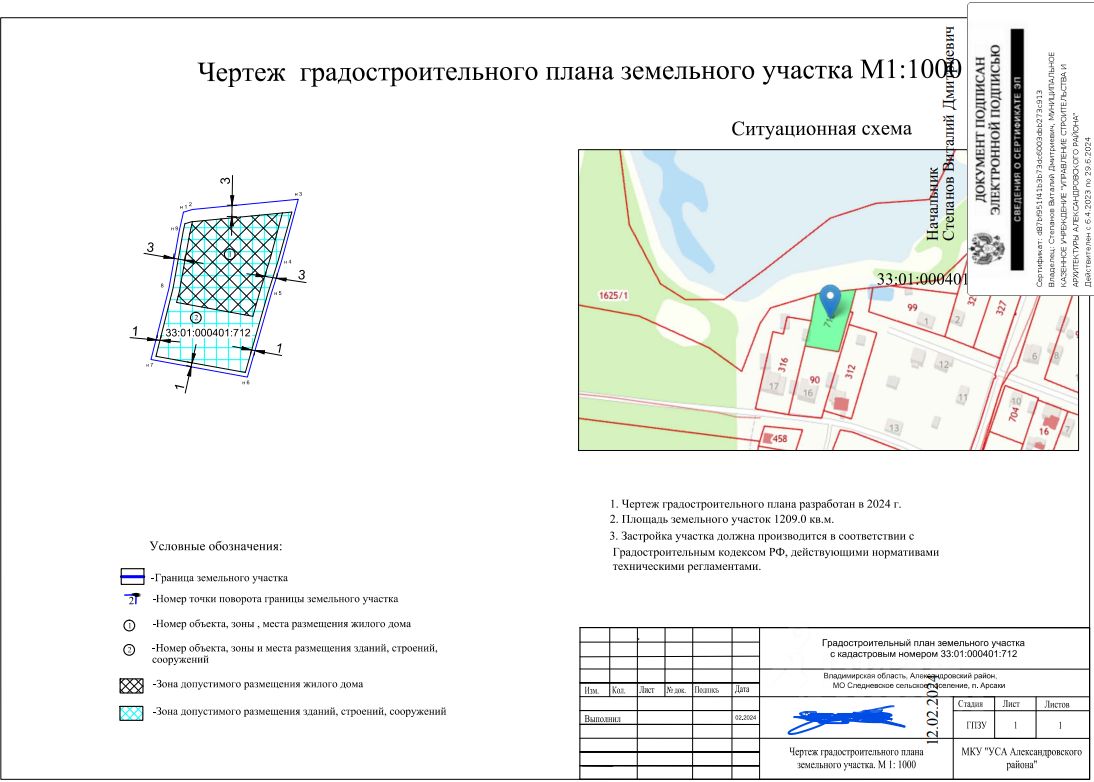Click the crosshatched residential zone legend symbol
Image resolution: width=1094 pixels, height=782 pixels.
tap(131, 685)
